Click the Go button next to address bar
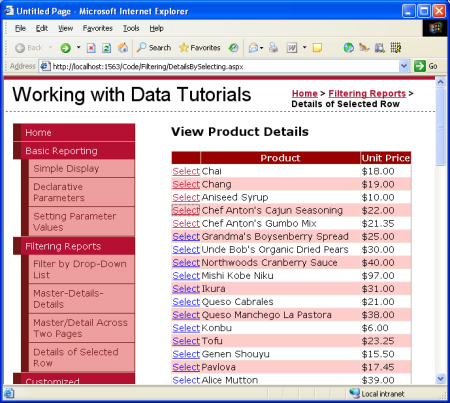450x403 pixels. tap(426, 66)
